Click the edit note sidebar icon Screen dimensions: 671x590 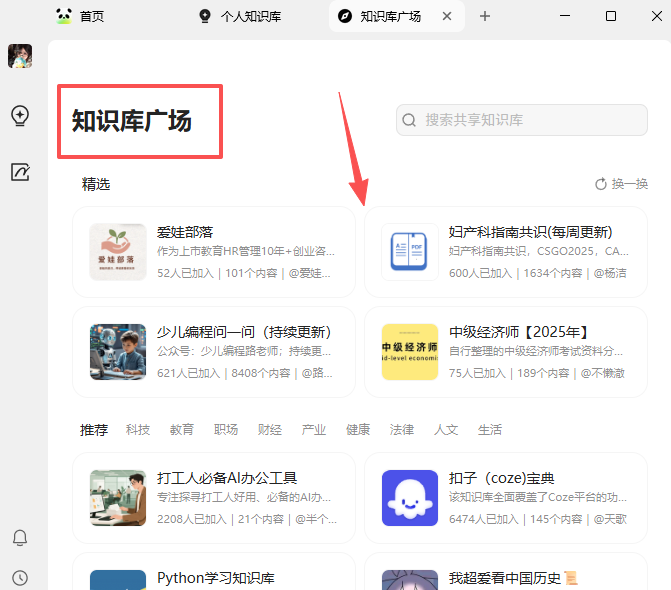pyautogui.click(x=20, y=172)
